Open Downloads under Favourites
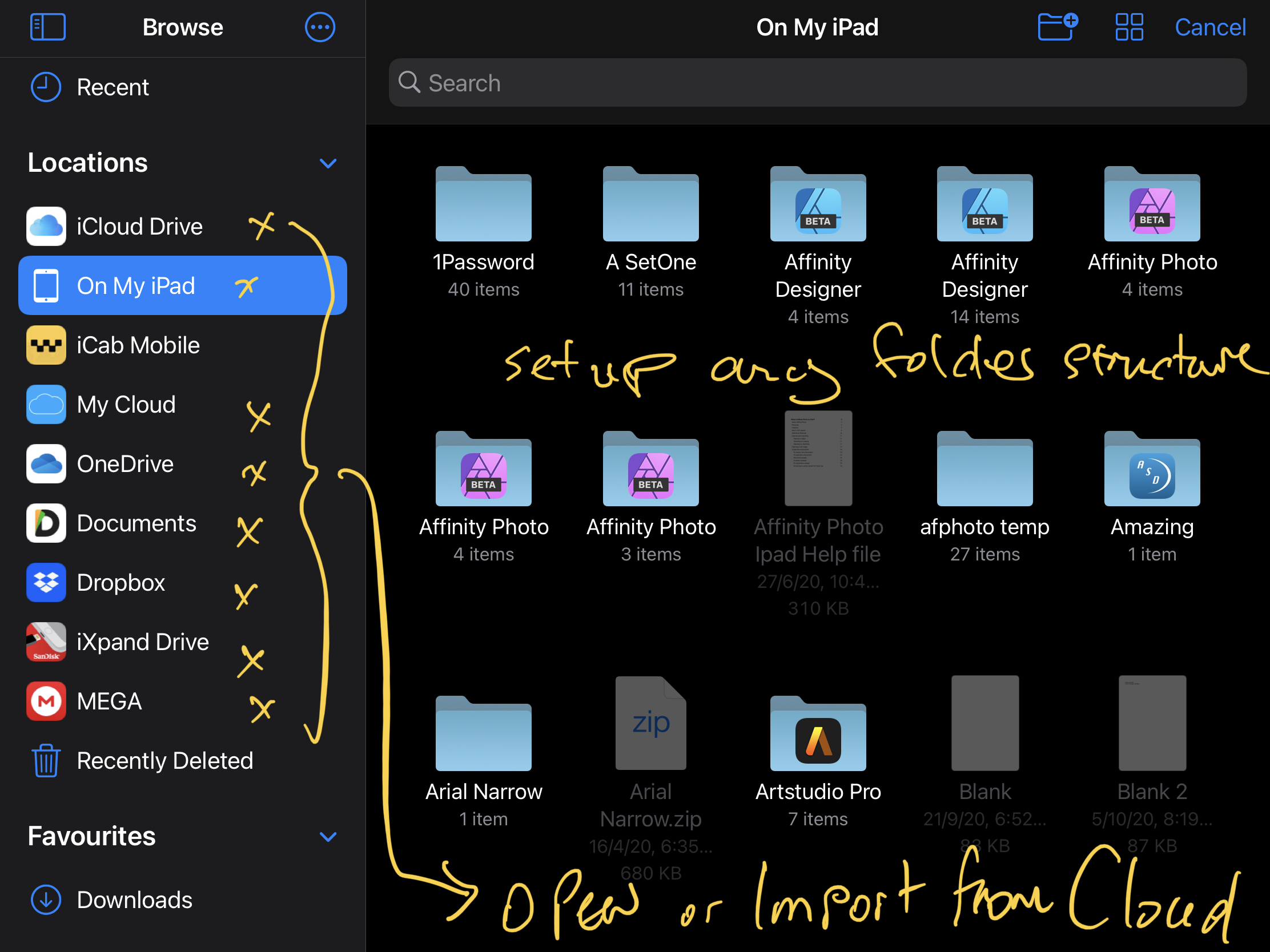The height and width of the screenshot is (952, 1270). (183, 900)
